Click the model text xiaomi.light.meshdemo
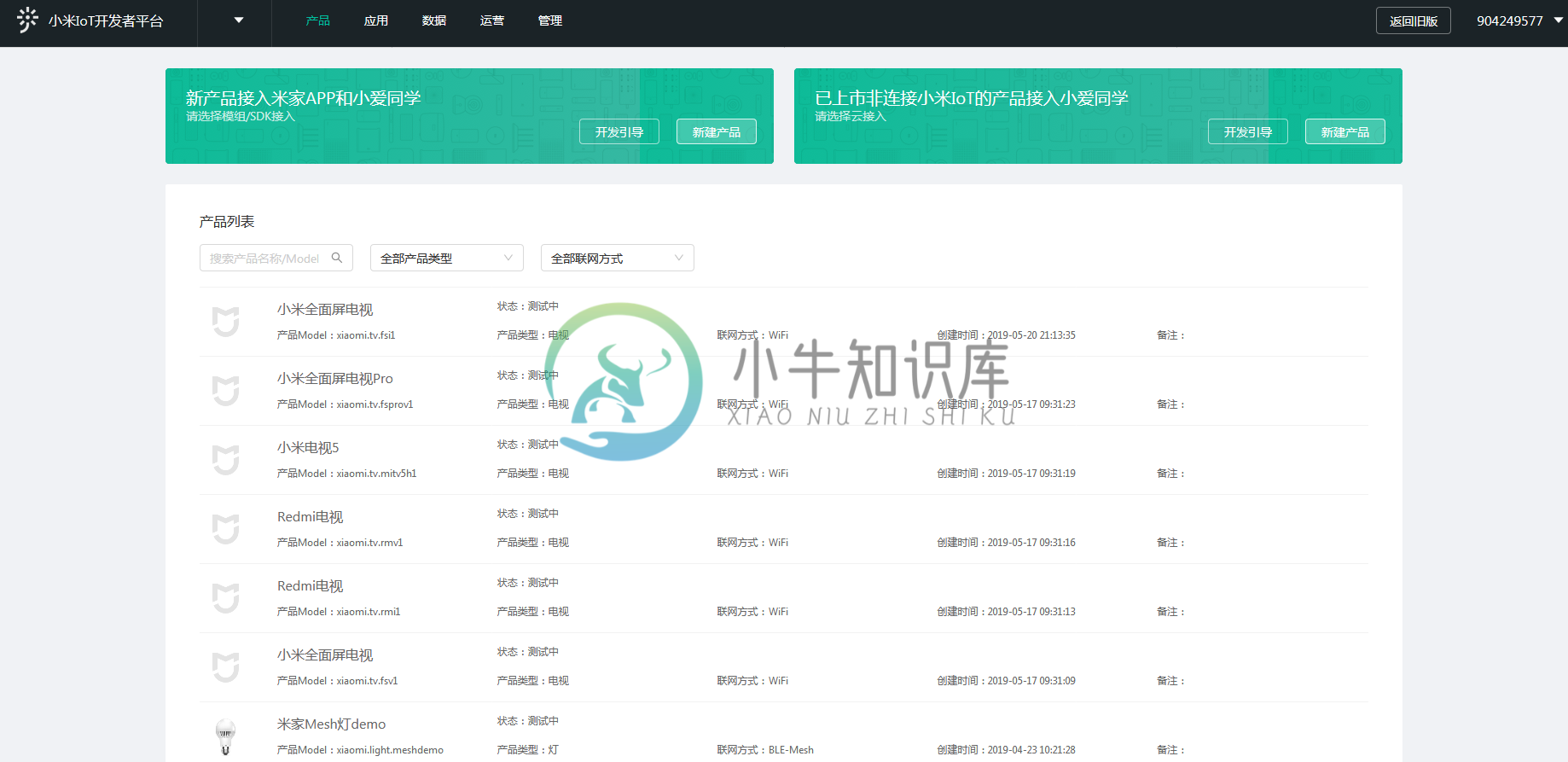1568x762 pixels. coord(390,750)
